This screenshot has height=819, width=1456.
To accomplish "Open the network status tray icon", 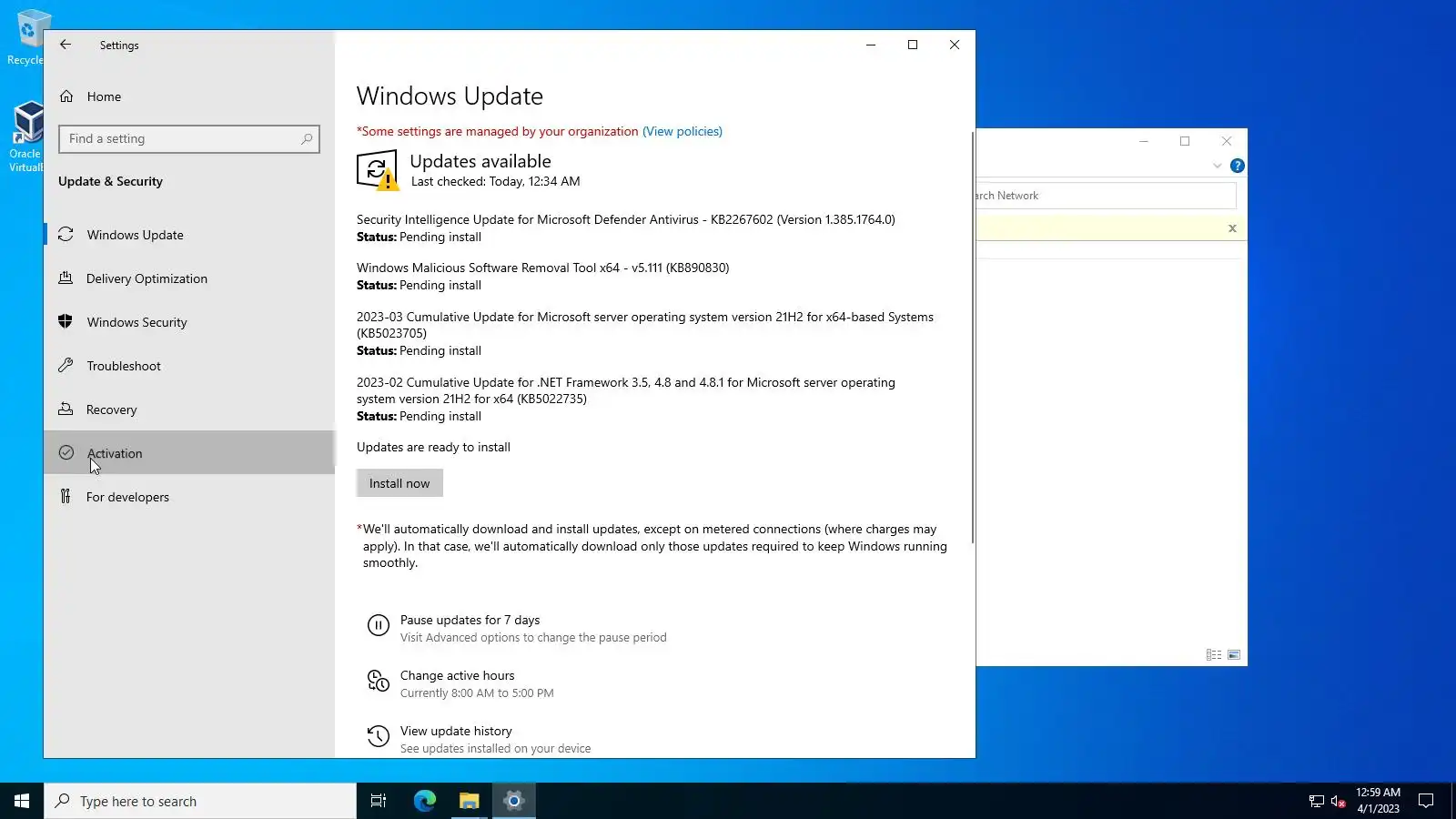I will pos(1316,802).
